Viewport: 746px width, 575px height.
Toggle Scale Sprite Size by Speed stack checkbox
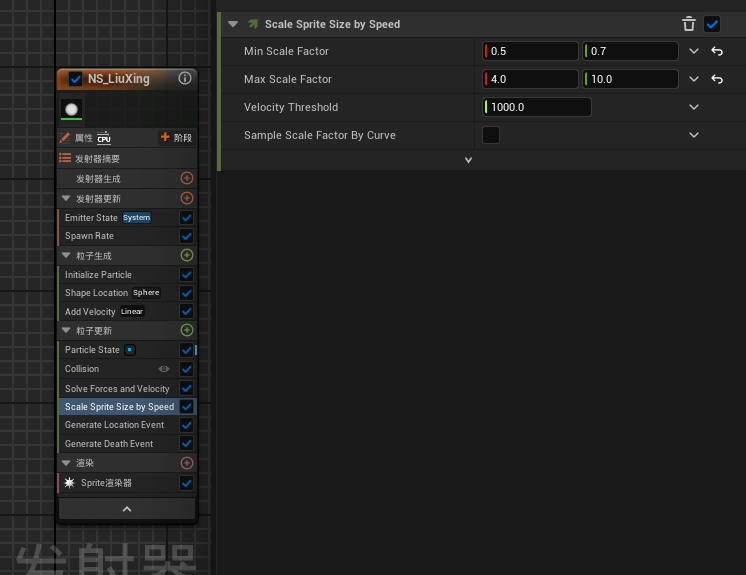186,407
